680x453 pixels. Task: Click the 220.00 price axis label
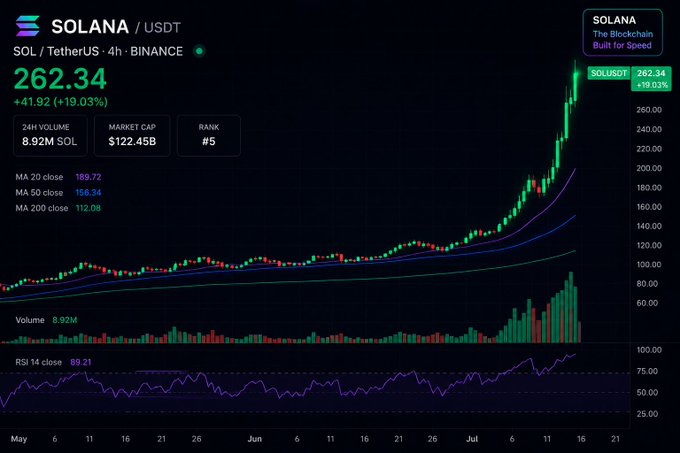(649, 149)
